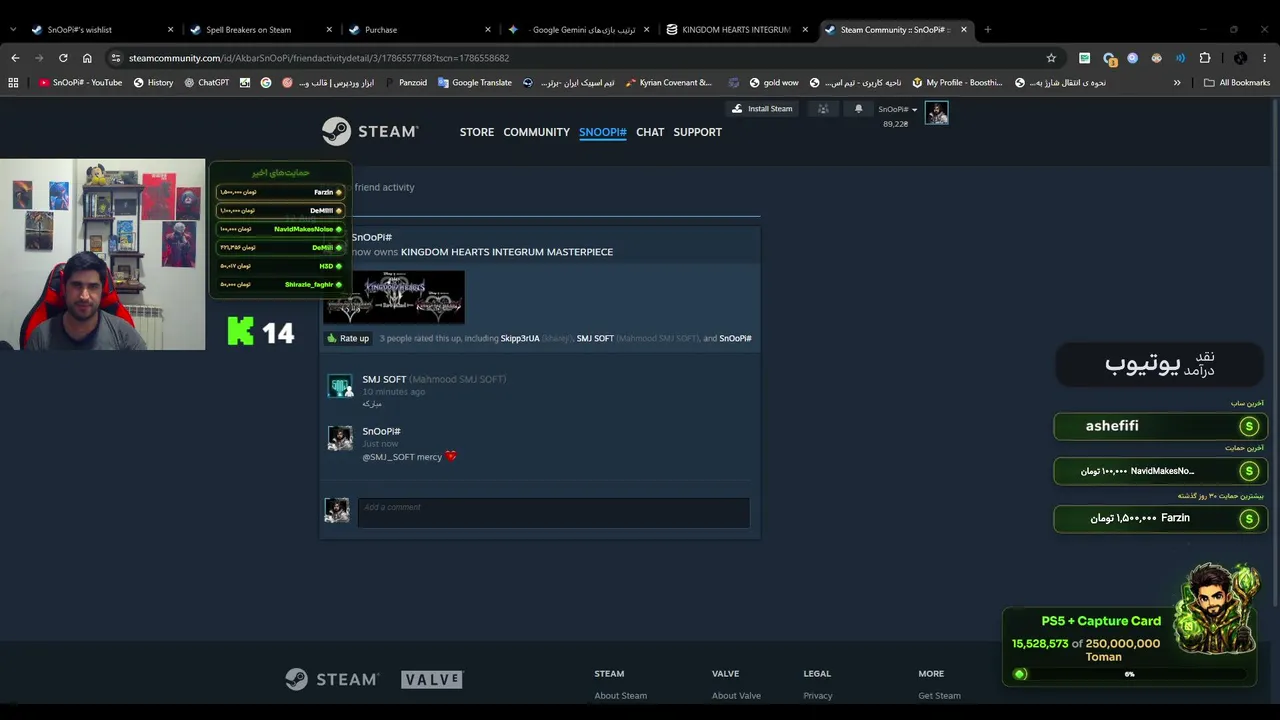Open the About Valve footer link
The height and width of the screenshot is (720, 1280).
[736, 696]
